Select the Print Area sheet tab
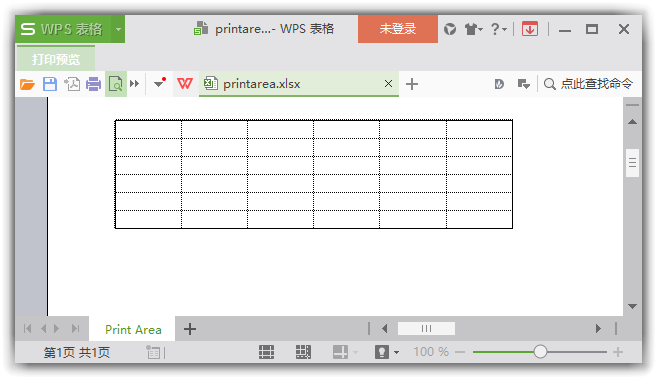The height and width of the screenshot is (378, 657). pos(133,329)
